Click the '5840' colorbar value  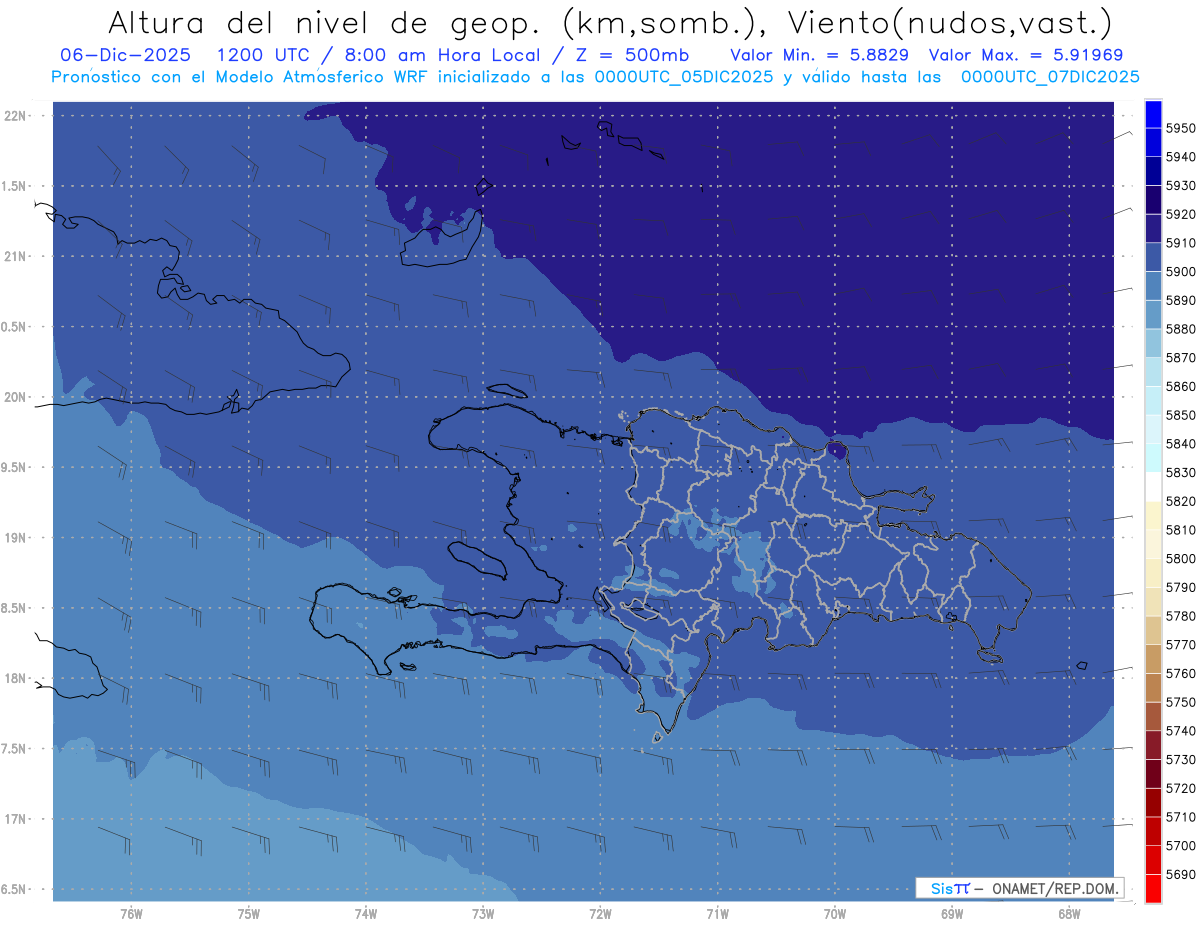1180,443
